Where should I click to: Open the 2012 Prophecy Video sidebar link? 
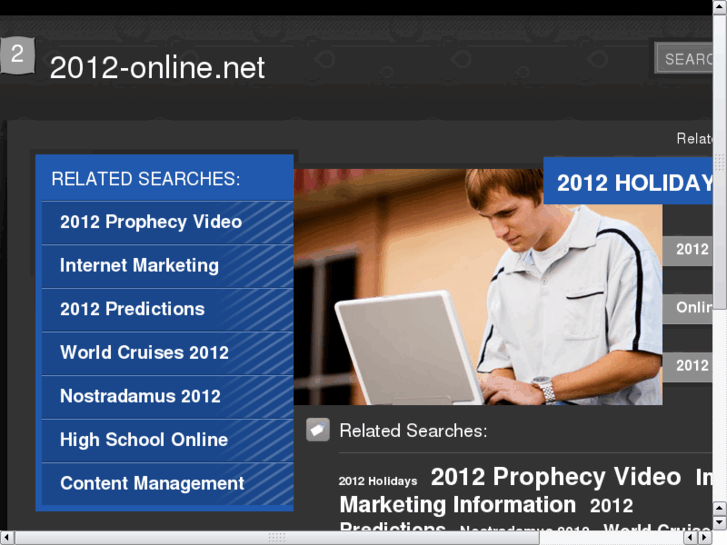[x=167, y=222]
